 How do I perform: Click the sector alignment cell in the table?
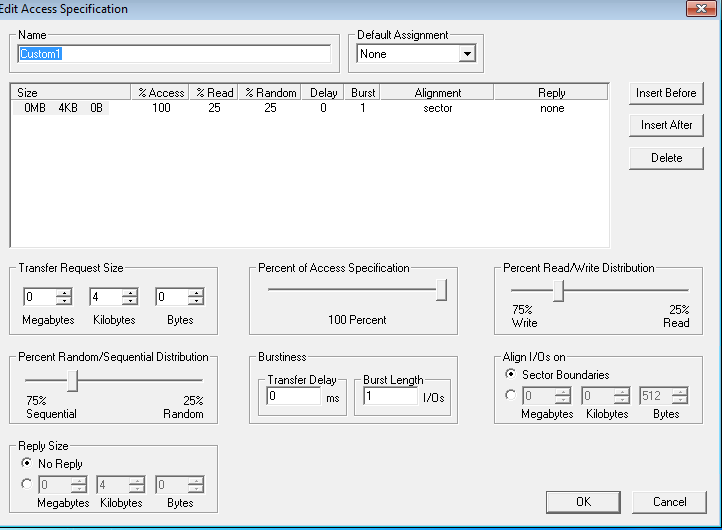437,108
